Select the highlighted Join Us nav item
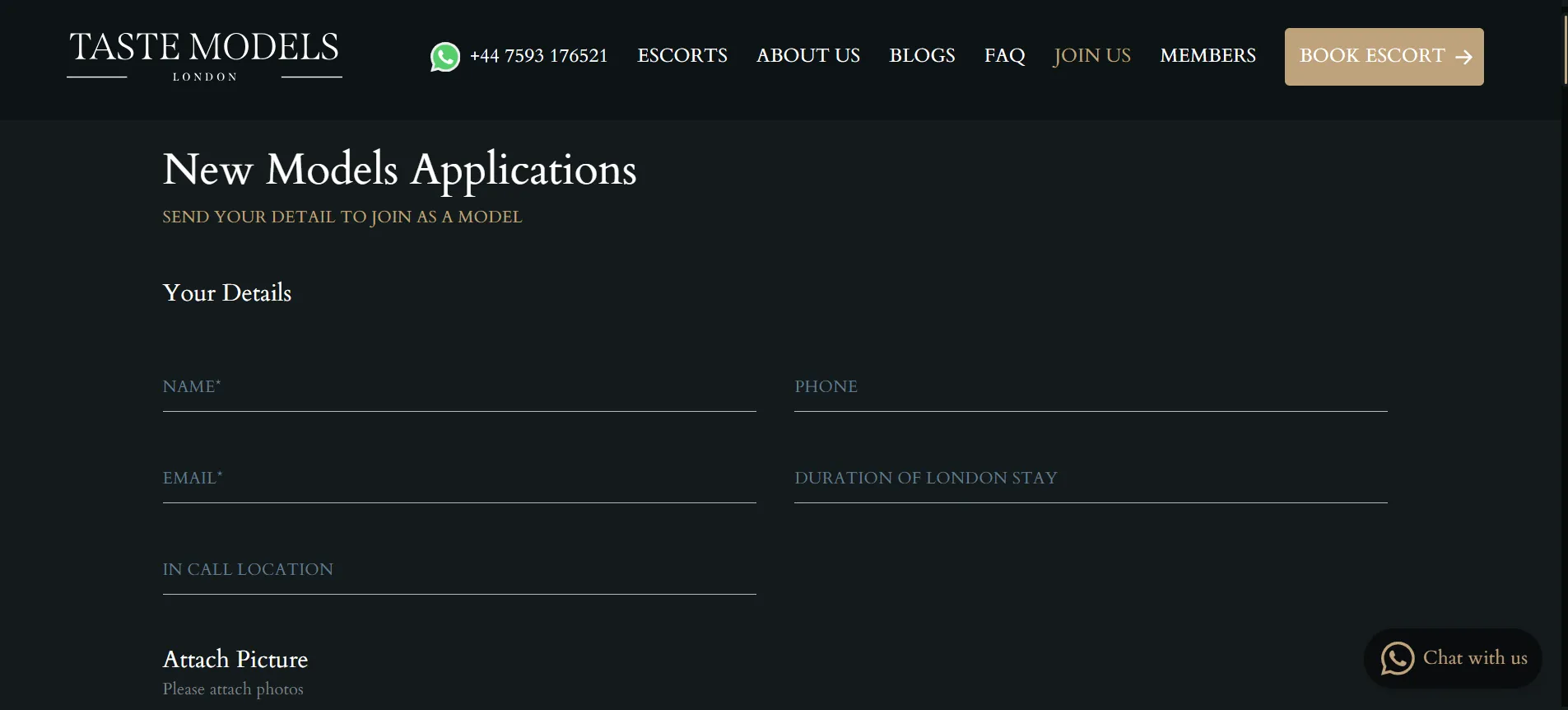 point(1091,56)
